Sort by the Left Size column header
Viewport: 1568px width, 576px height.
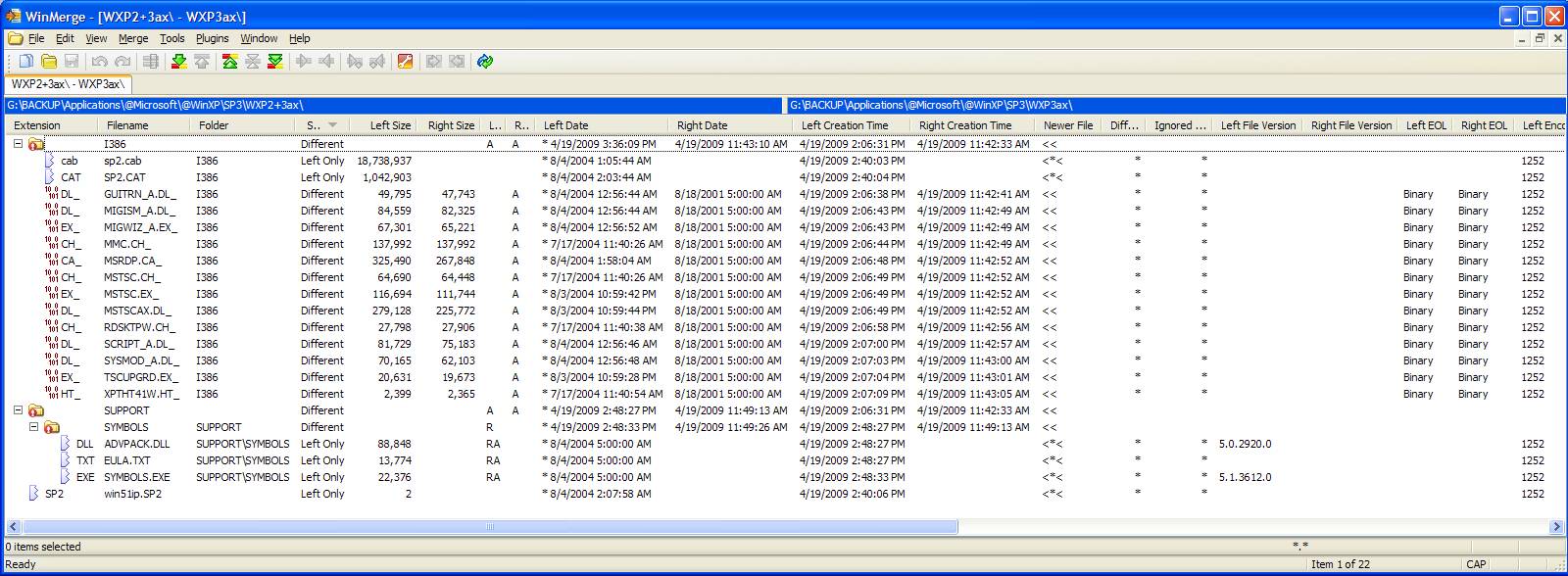click(x=383, y=125)
